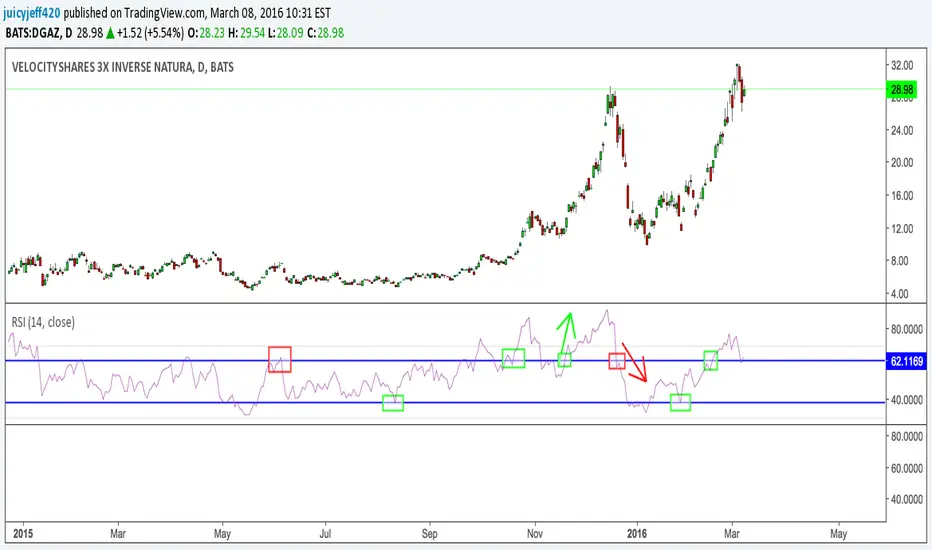Click the +1.52 (+5.54%) change value
Screen dimensions: 932x550
[150, 33]
